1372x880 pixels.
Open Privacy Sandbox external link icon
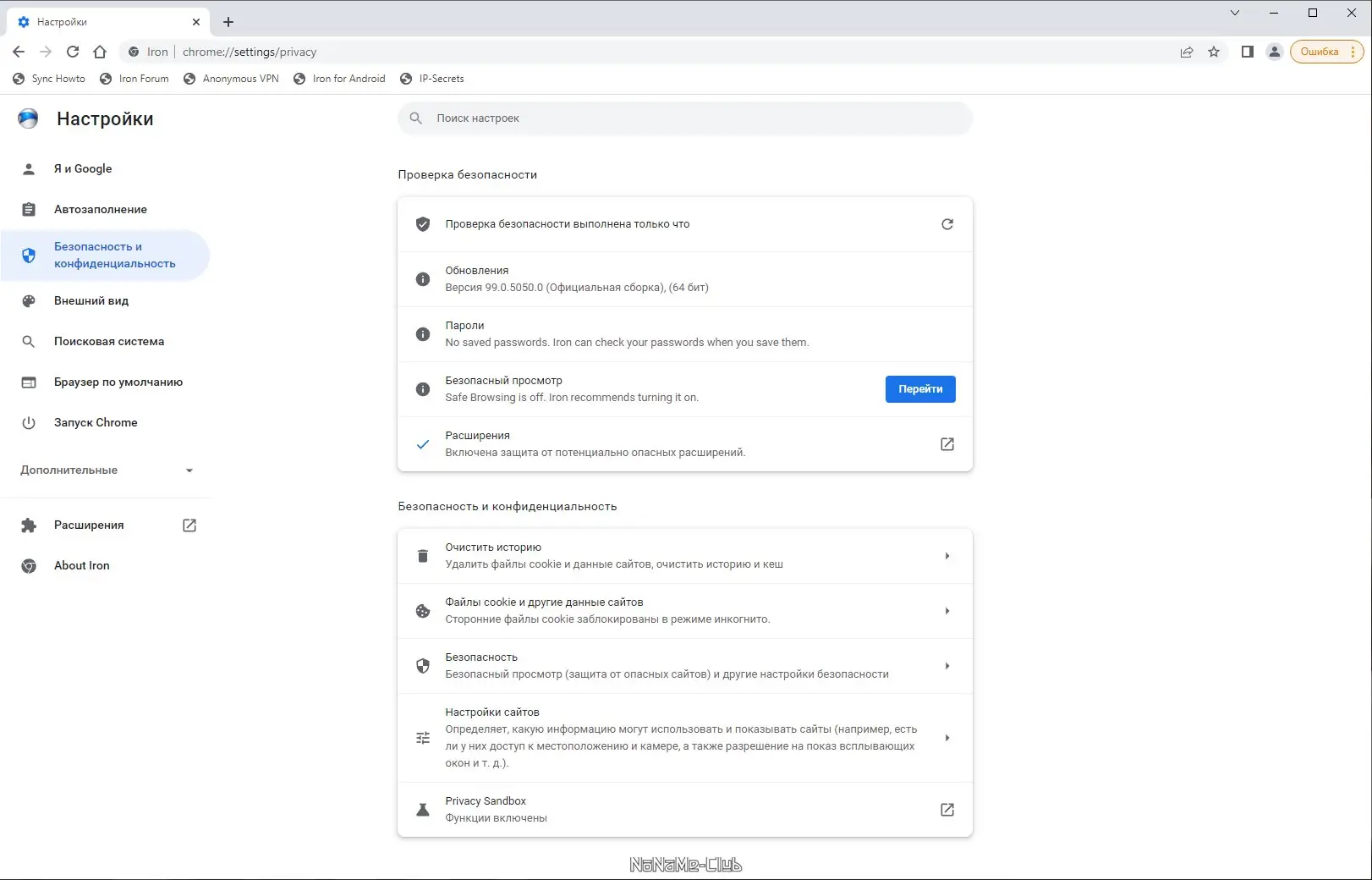(947, 810)
